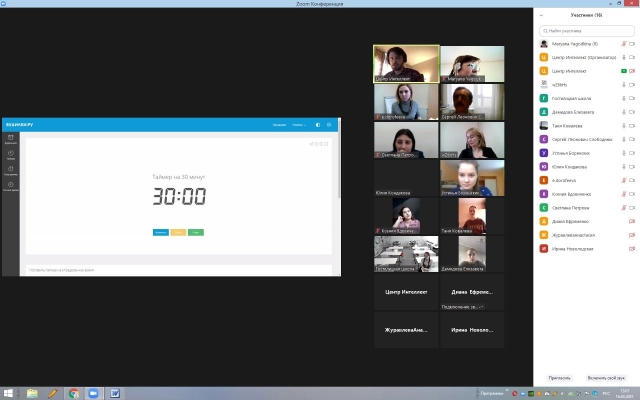Select Сергей Леонович Слободняк in participants list

click(587, 139)
